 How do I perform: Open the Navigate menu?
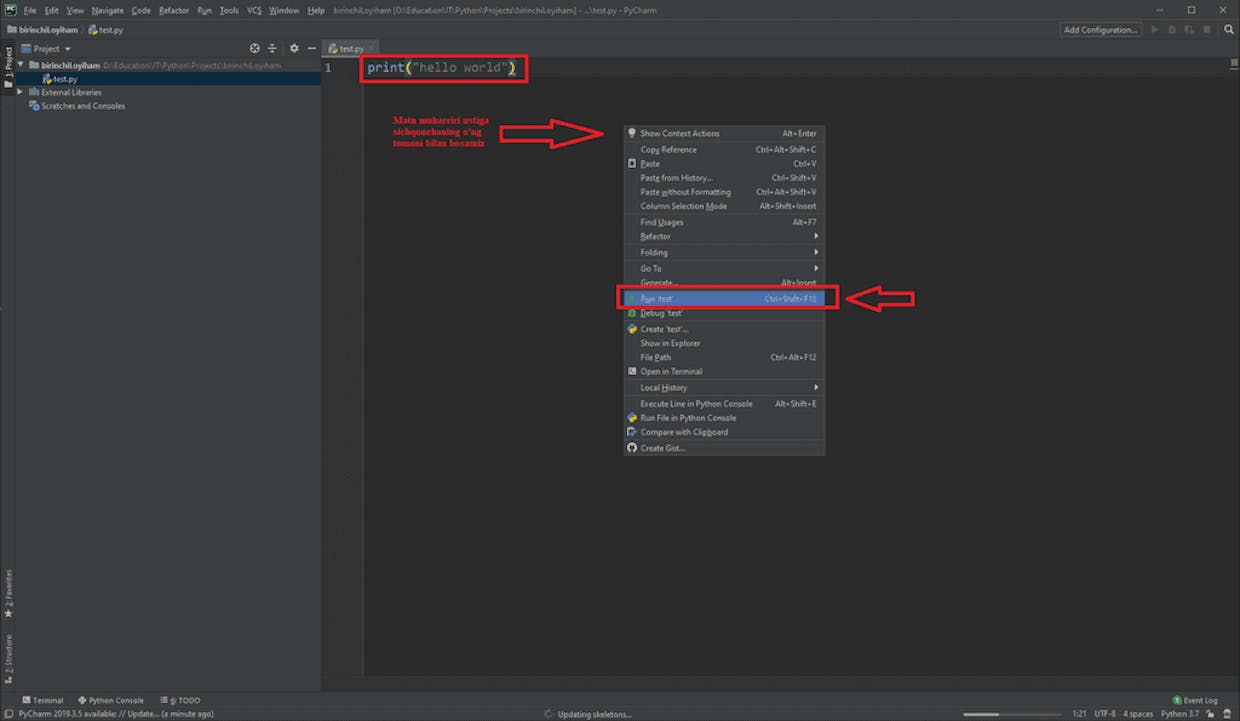click(x=108, y=10)
